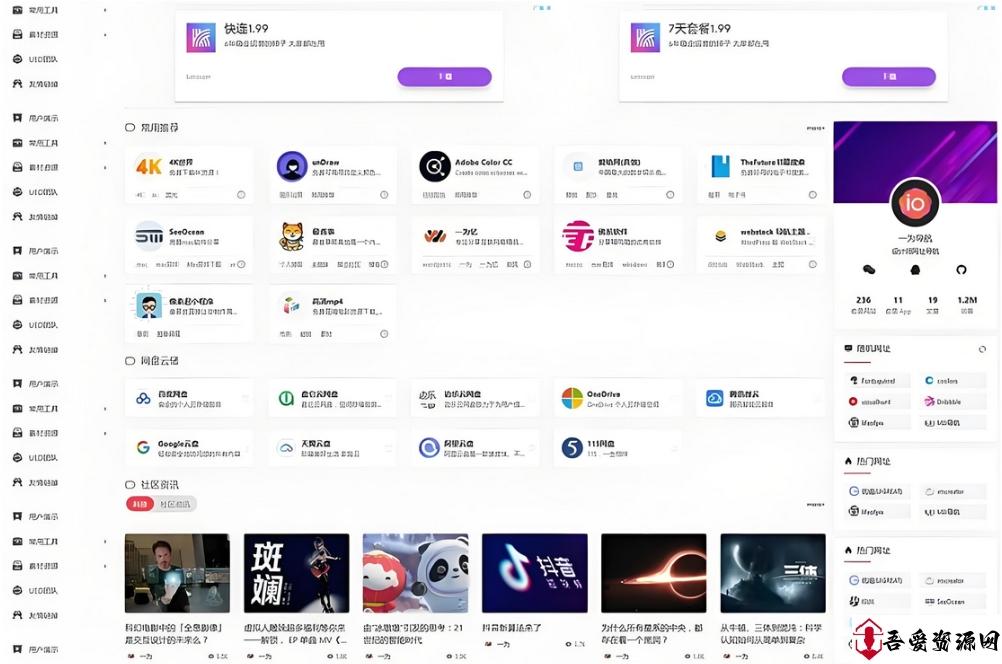
Task: Open the coolors link in 随机网址
Action: click(953, 381)
